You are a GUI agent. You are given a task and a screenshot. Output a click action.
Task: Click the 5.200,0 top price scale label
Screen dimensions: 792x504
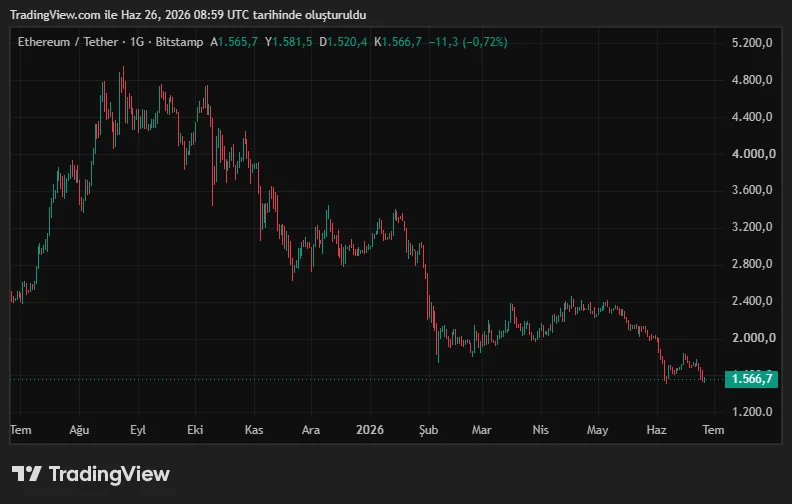pyautogui.click(x=752, y=42)
